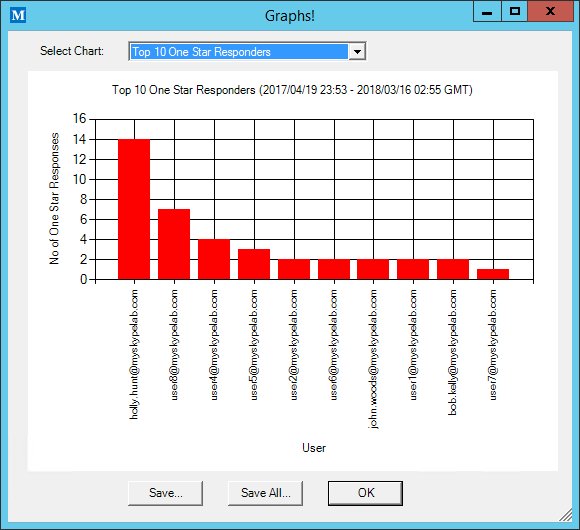The height and width of the screenshot is (530, 580).
Task: Click the window resize grip corner
Action: click(x=565, y=515)
